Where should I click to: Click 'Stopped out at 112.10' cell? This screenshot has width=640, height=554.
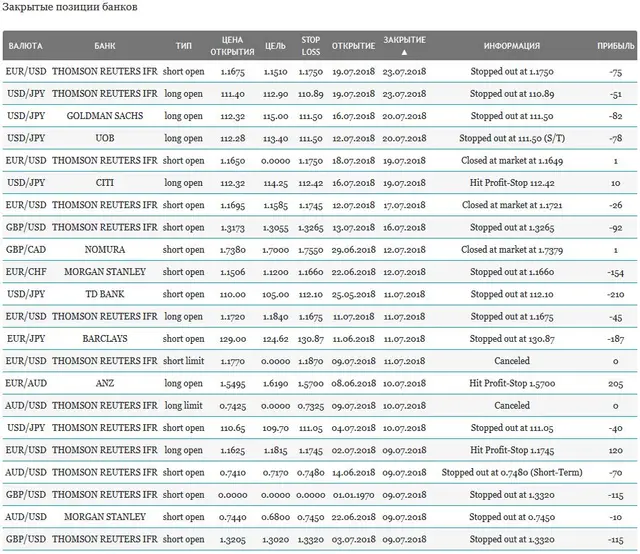[x=512, y=294]
